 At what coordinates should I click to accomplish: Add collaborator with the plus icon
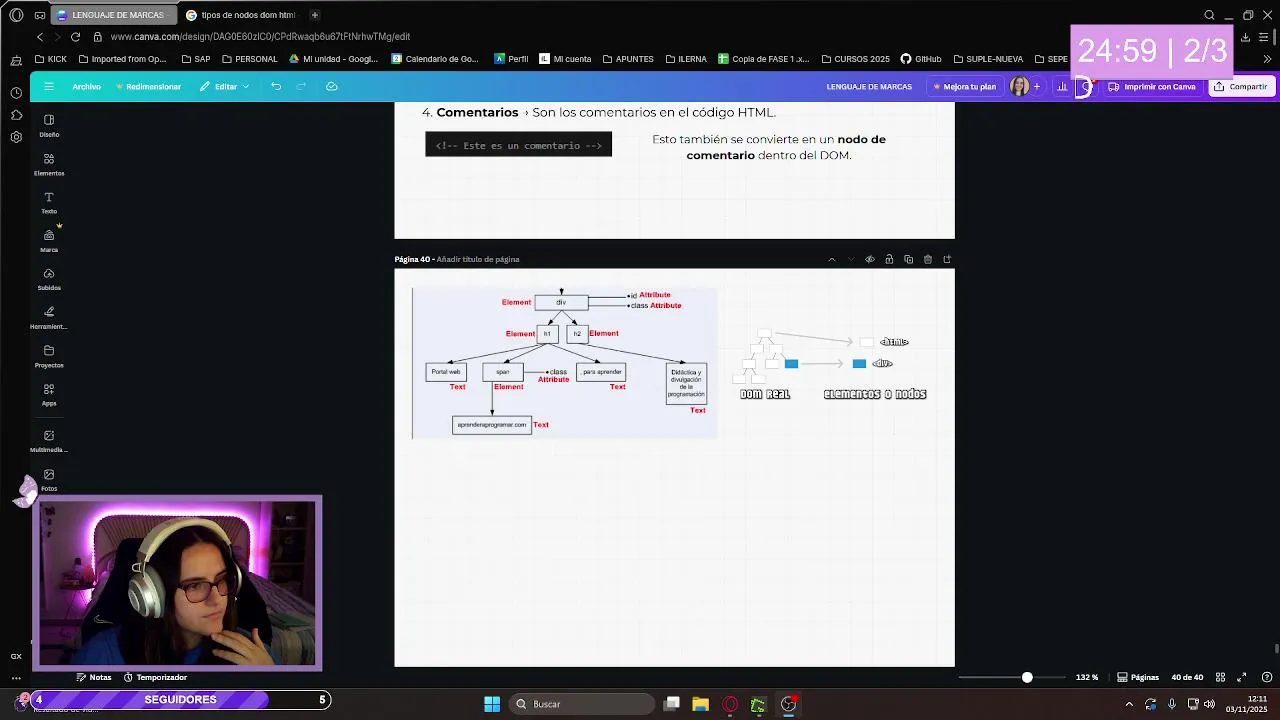pyautogui.click(x=1037, y=87)
